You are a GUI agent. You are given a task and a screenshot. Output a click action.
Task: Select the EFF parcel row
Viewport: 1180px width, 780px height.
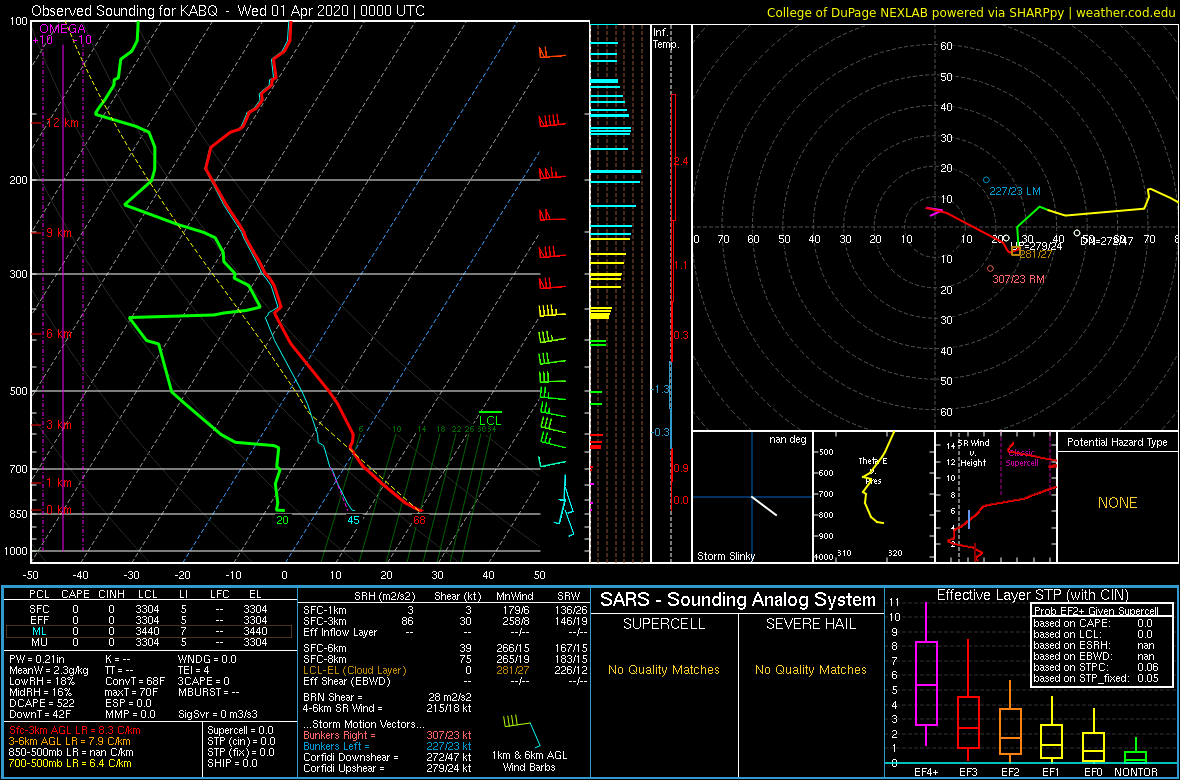click(149, 619)
